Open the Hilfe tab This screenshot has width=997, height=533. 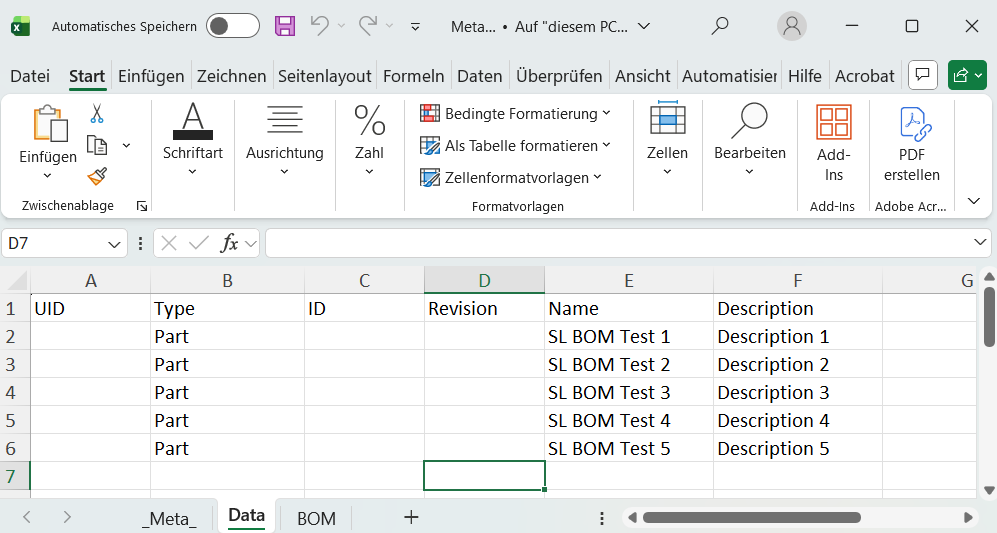804,76
